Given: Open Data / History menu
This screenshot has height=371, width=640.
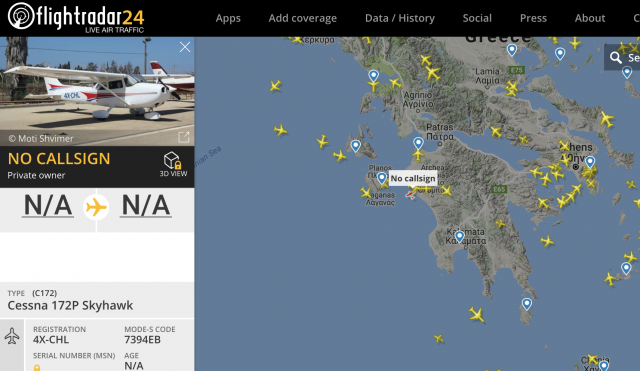Looking at the screenshot, I should (400, 18).
